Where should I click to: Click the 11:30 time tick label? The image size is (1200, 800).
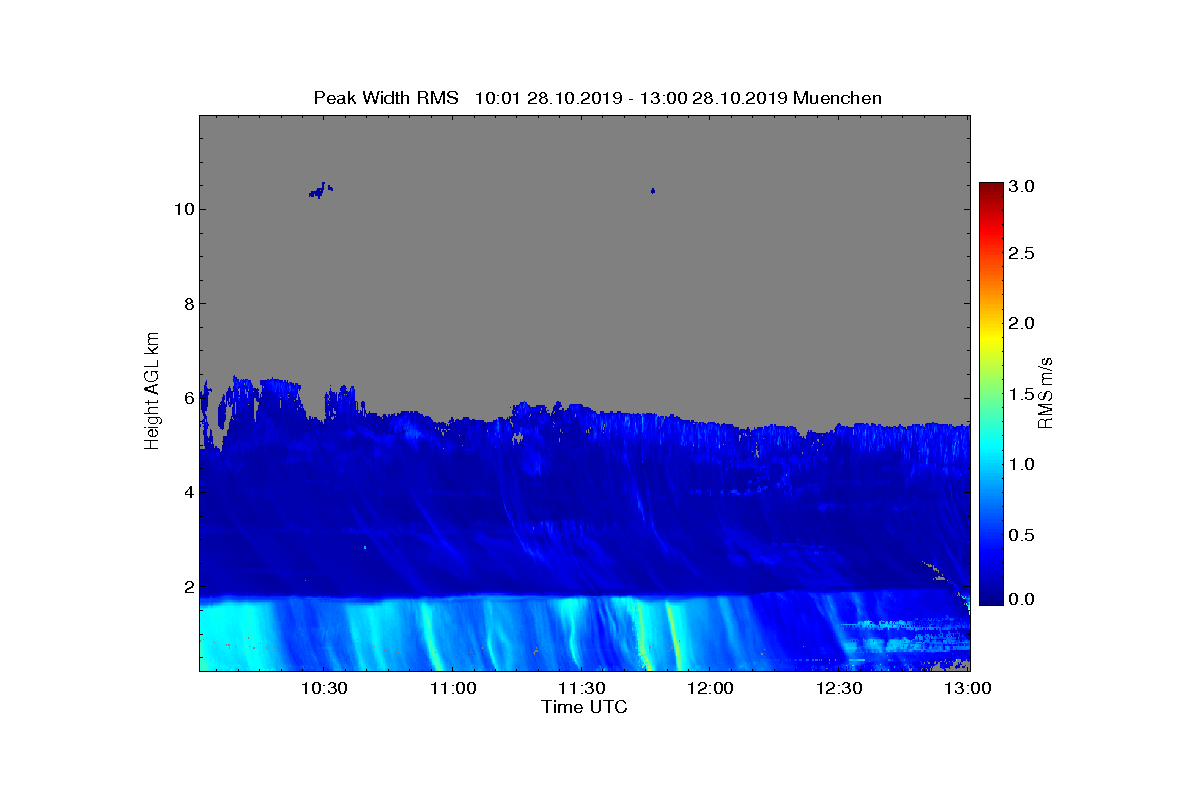point(581,689)
